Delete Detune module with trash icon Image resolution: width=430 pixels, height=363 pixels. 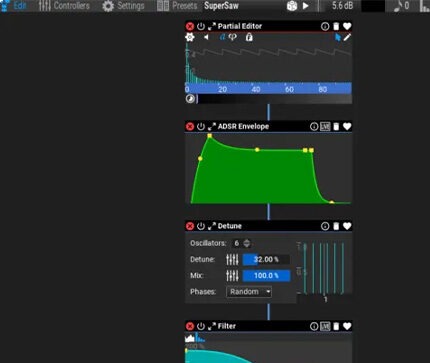tap(336, 226)
